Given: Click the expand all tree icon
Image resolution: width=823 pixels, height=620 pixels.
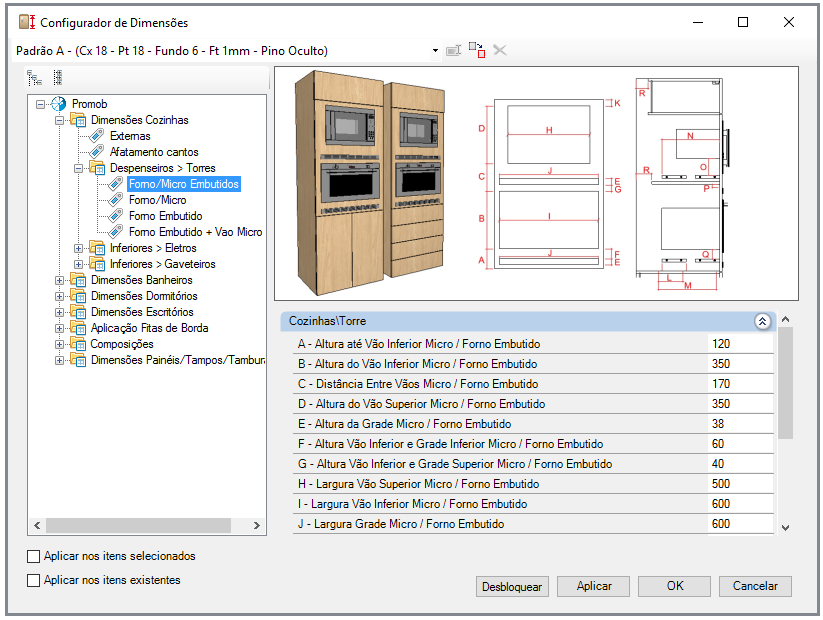Looking at the screenshot, I should (x=35, y=78).
